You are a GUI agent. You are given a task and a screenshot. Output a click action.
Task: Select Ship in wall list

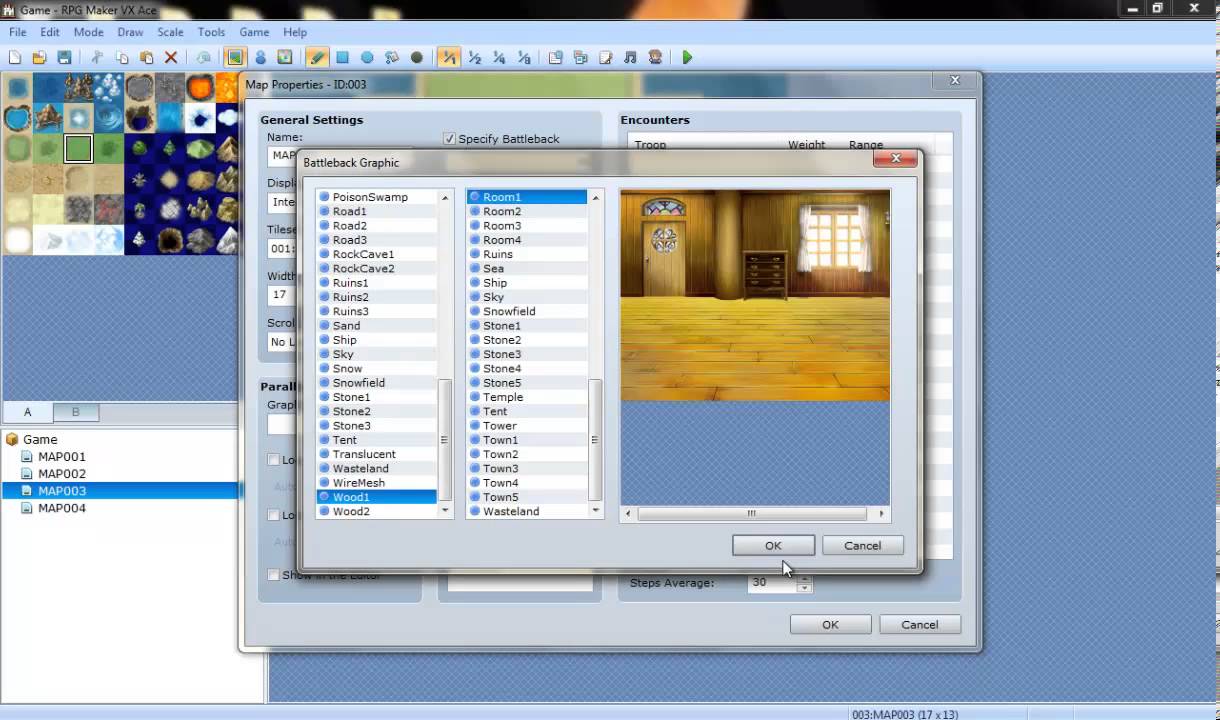pyautogui.click(x=527, y=283)
